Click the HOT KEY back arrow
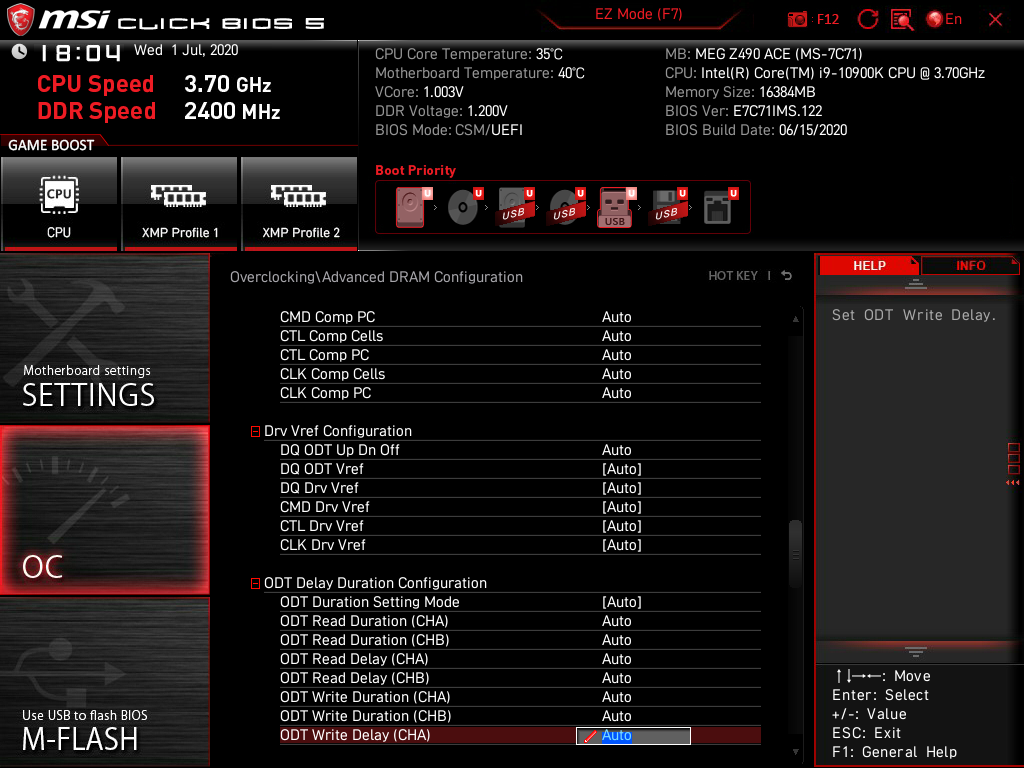1024x768 pixels. [786, 275]
